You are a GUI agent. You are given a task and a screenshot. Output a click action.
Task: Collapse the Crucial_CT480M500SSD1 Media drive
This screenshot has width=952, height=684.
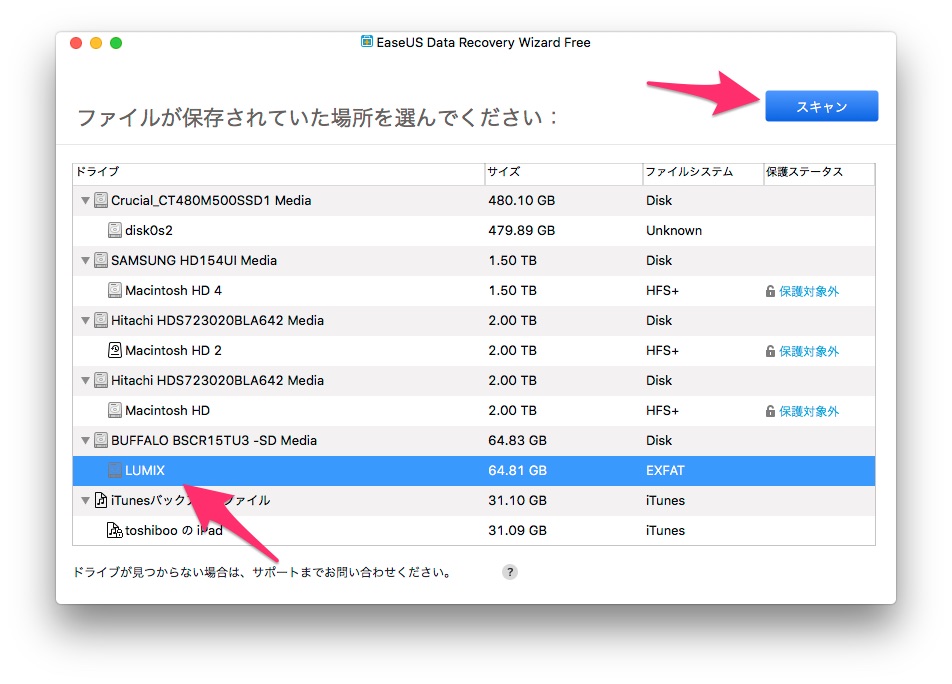[x=84, y=201]
